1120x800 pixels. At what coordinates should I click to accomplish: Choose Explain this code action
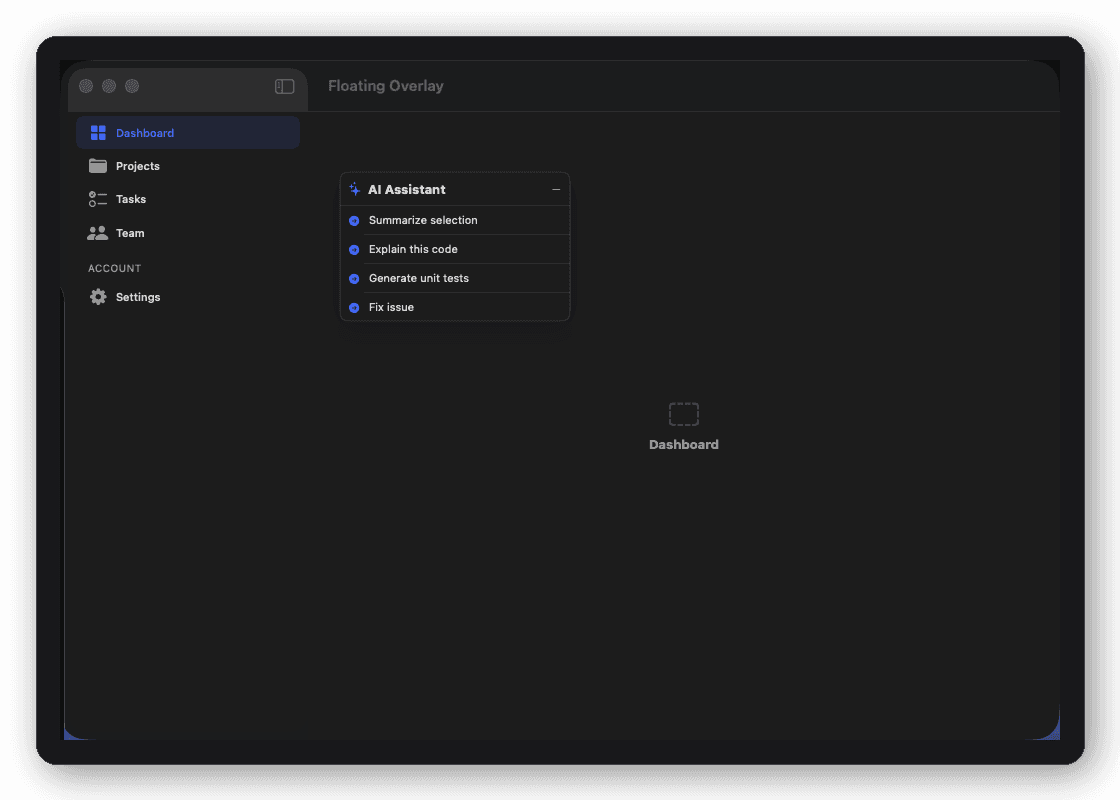455,249
